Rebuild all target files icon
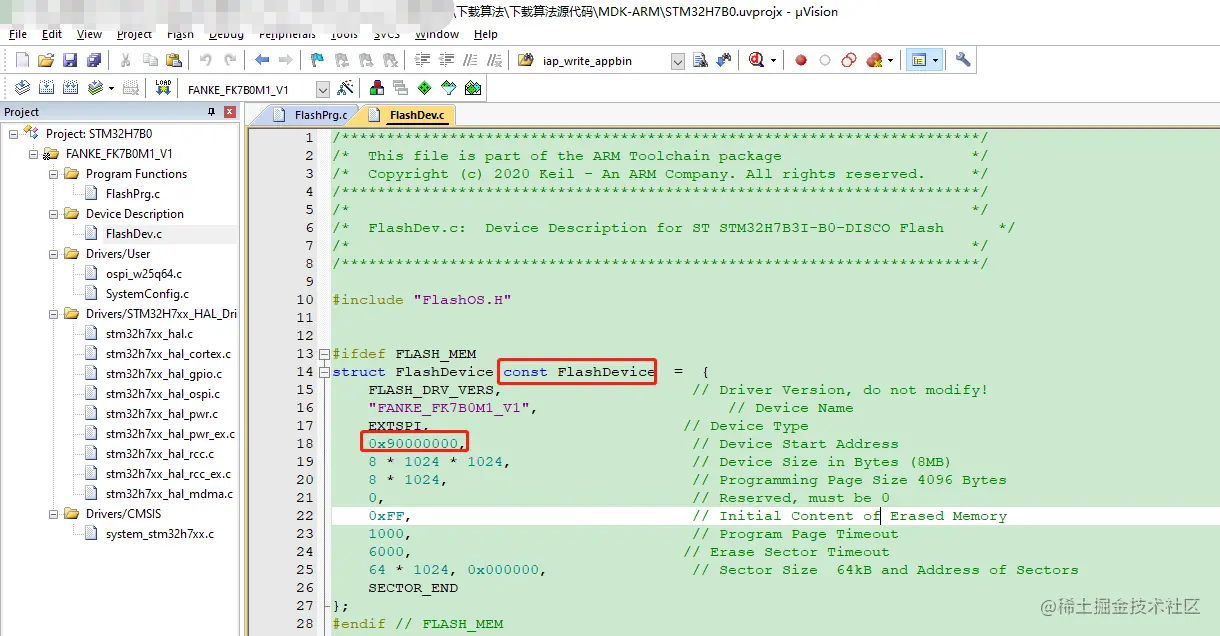Viewport: 1220px width, 636px height. click(70, 88)
